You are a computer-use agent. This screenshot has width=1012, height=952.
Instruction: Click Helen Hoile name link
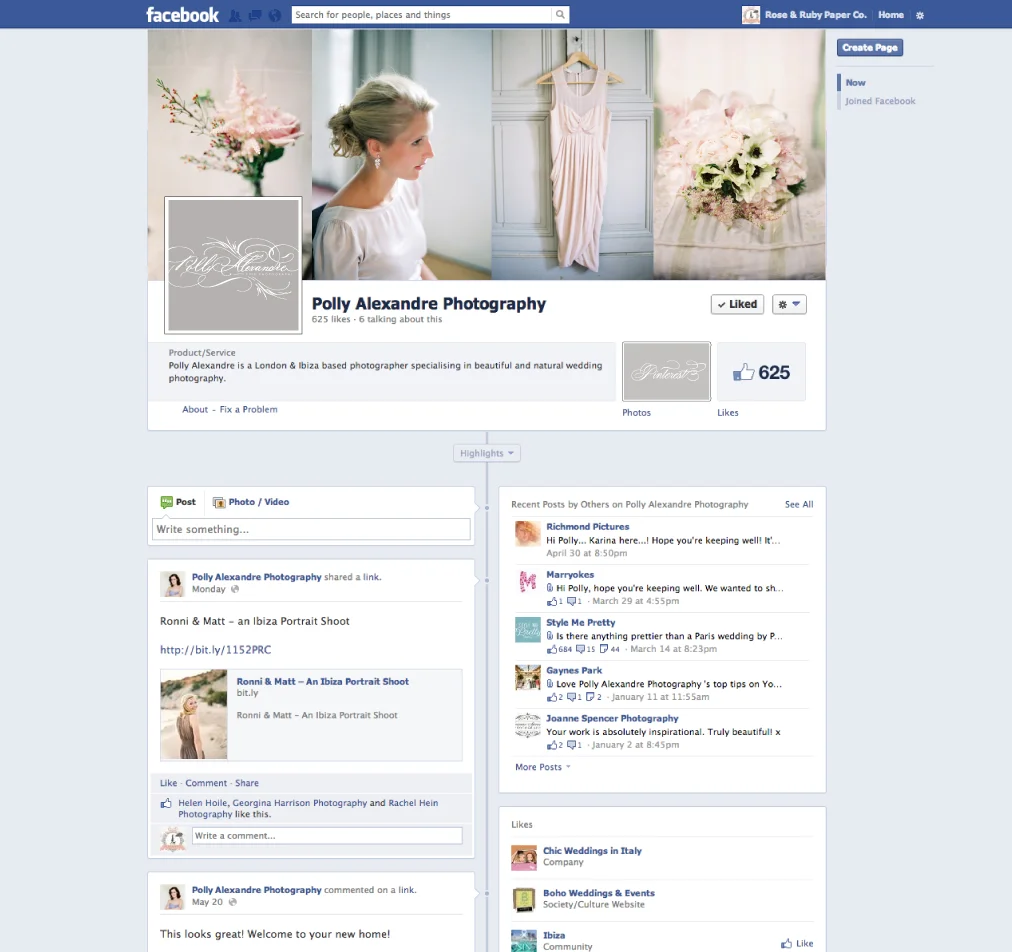point(203,803)
